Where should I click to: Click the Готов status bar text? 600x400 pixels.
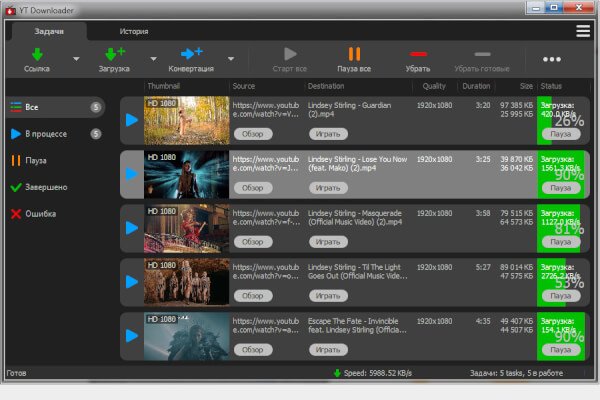point(16,373)
